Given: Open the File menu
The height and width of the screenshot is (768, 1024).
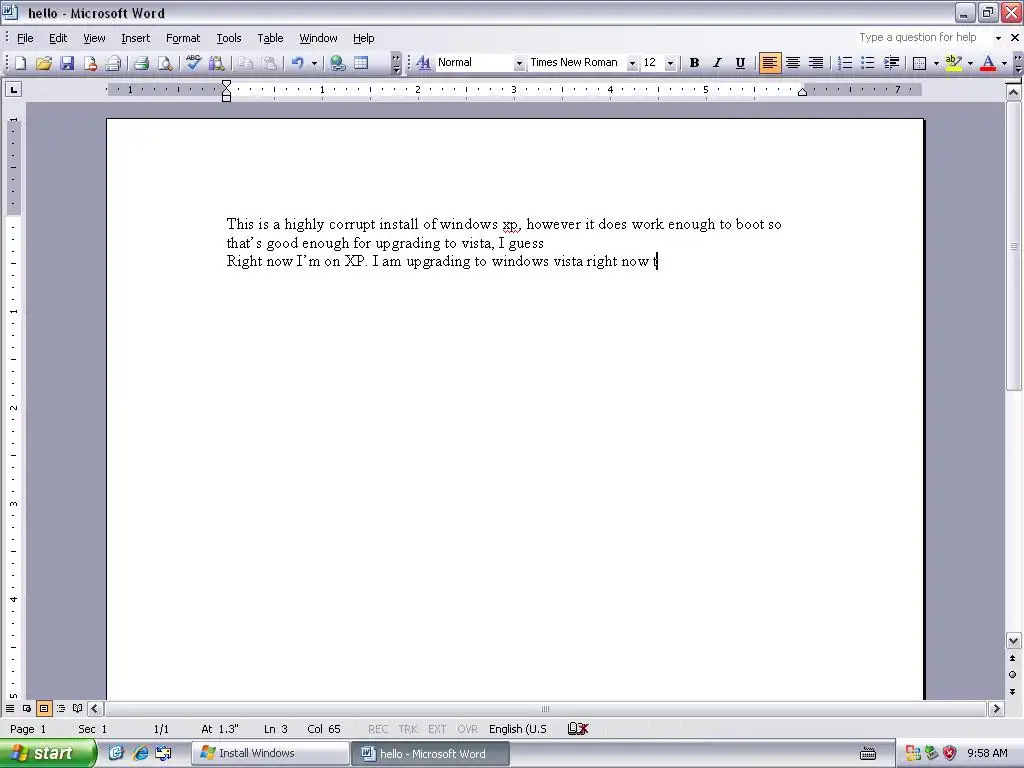Looking at the screenshot, I should tap(25, 38).
